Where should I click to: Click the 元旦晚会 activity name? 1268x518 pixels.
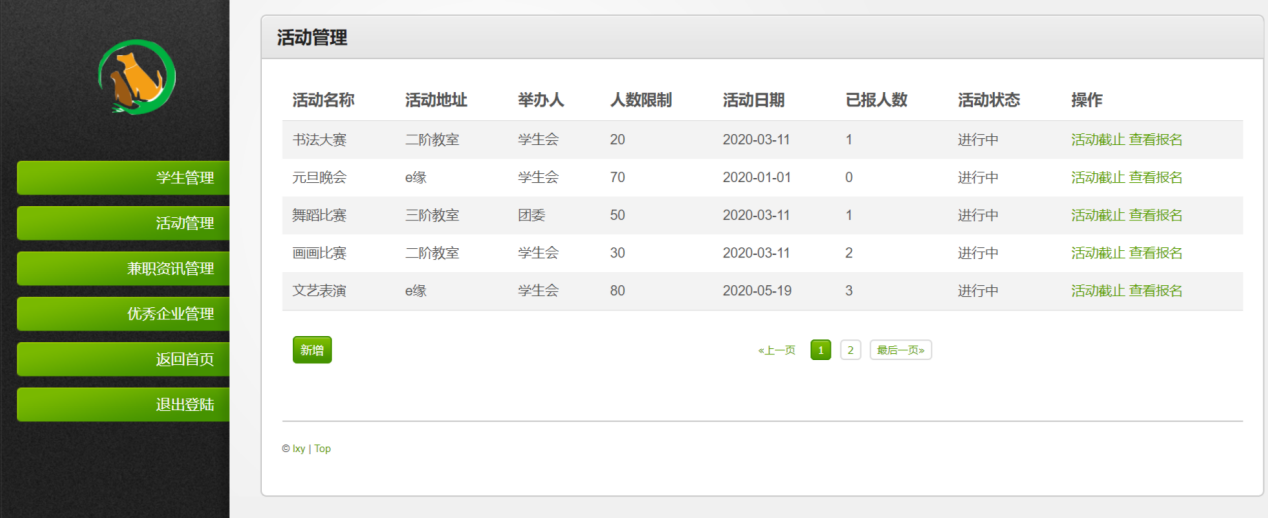[319, 177]
